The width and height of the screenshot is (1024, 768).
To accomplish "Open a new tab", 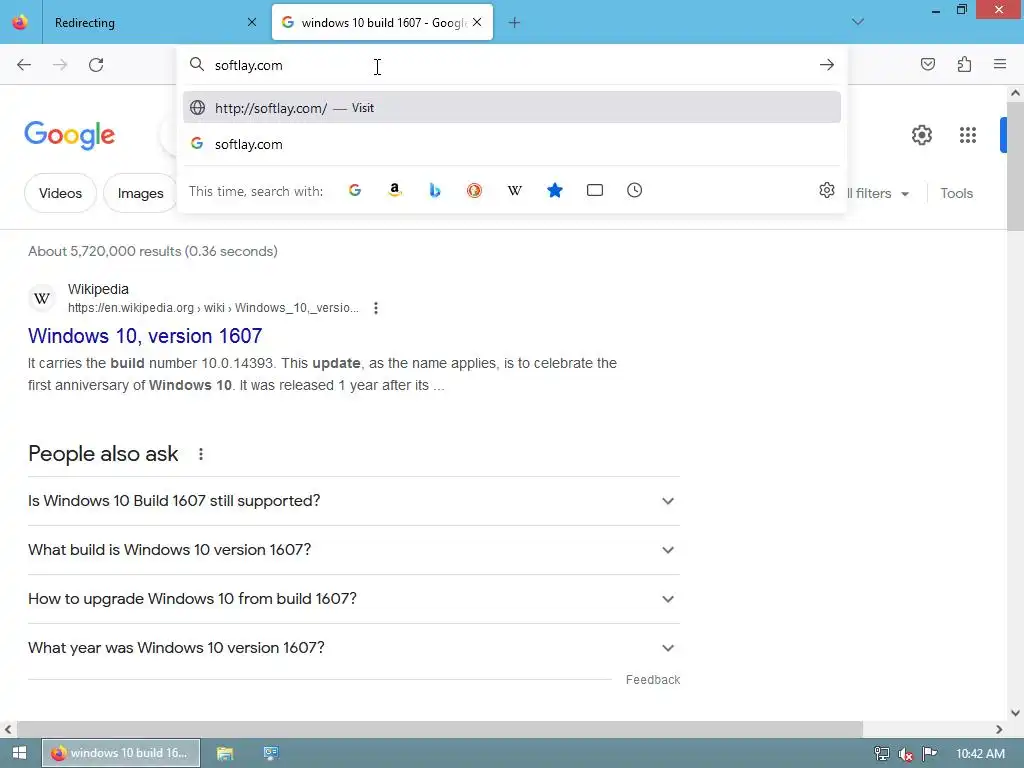I will click(514, 23).
